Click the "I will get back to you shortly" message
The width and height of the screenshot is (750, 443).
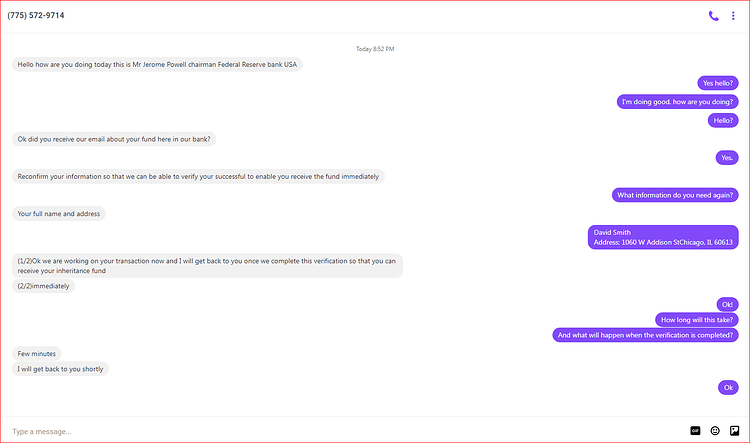pos(60,369)
